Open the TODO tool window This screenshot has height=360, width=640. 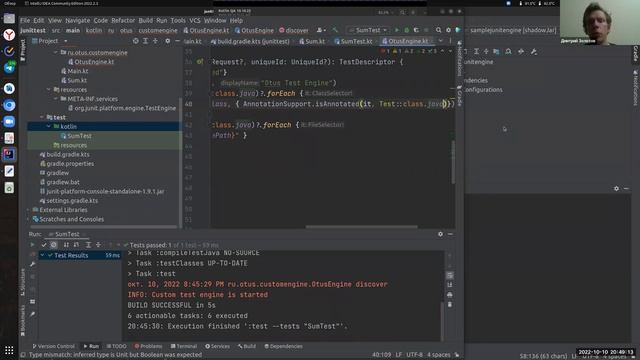(x=116, y=346)
